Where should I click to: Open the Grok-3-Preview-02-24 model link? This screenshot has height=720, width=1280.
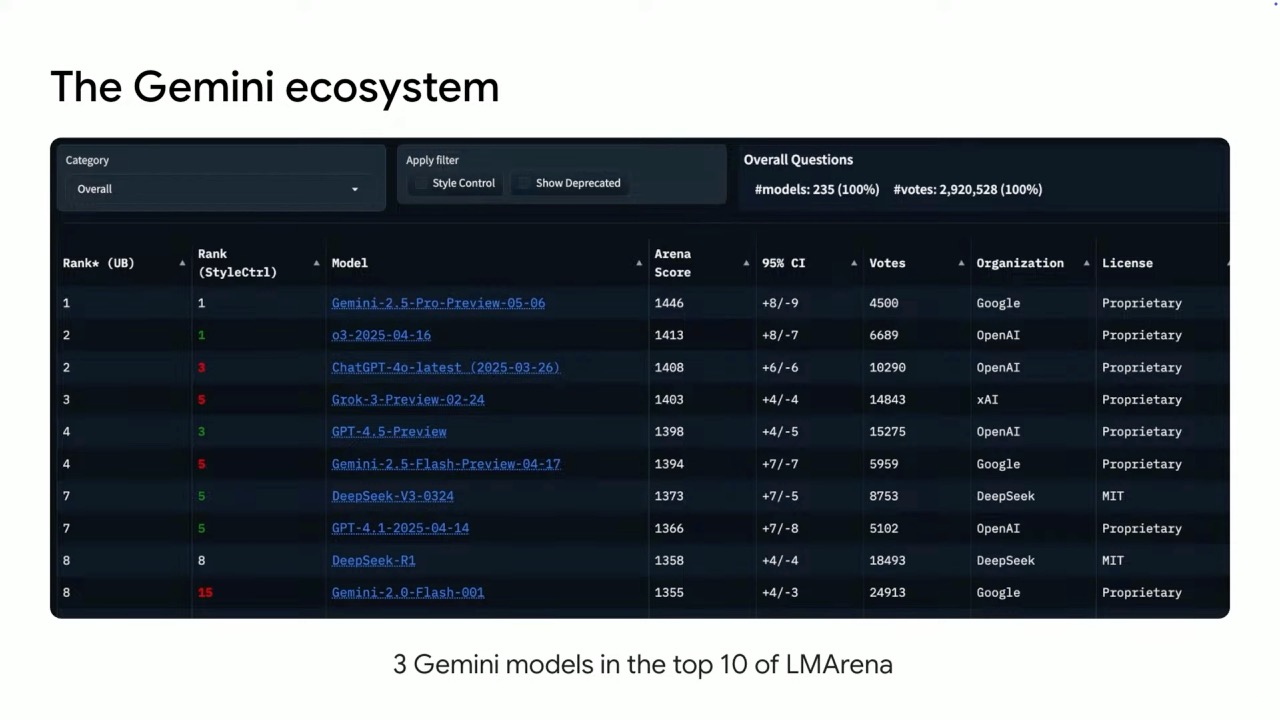(x=408, y=399)
